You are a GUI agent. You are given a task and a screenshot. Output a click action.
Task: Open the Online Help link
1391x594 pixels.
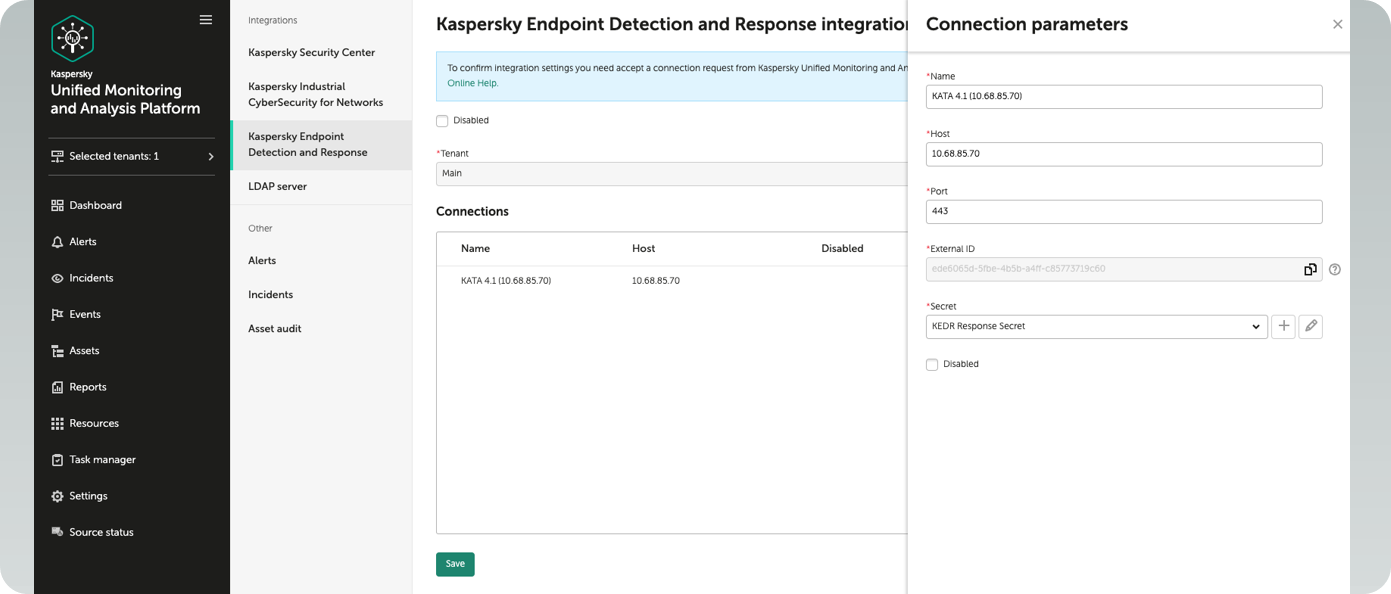472,82
